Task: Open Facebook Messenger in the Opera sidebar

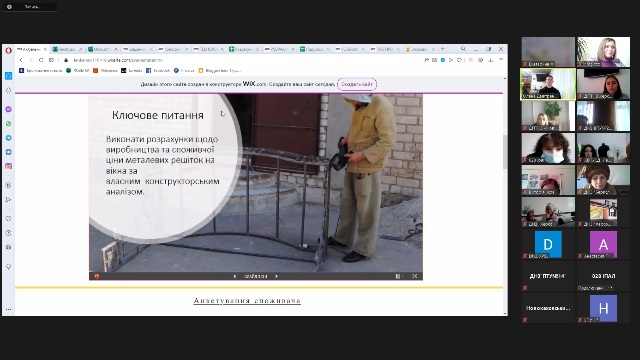Action: point(8,109)
